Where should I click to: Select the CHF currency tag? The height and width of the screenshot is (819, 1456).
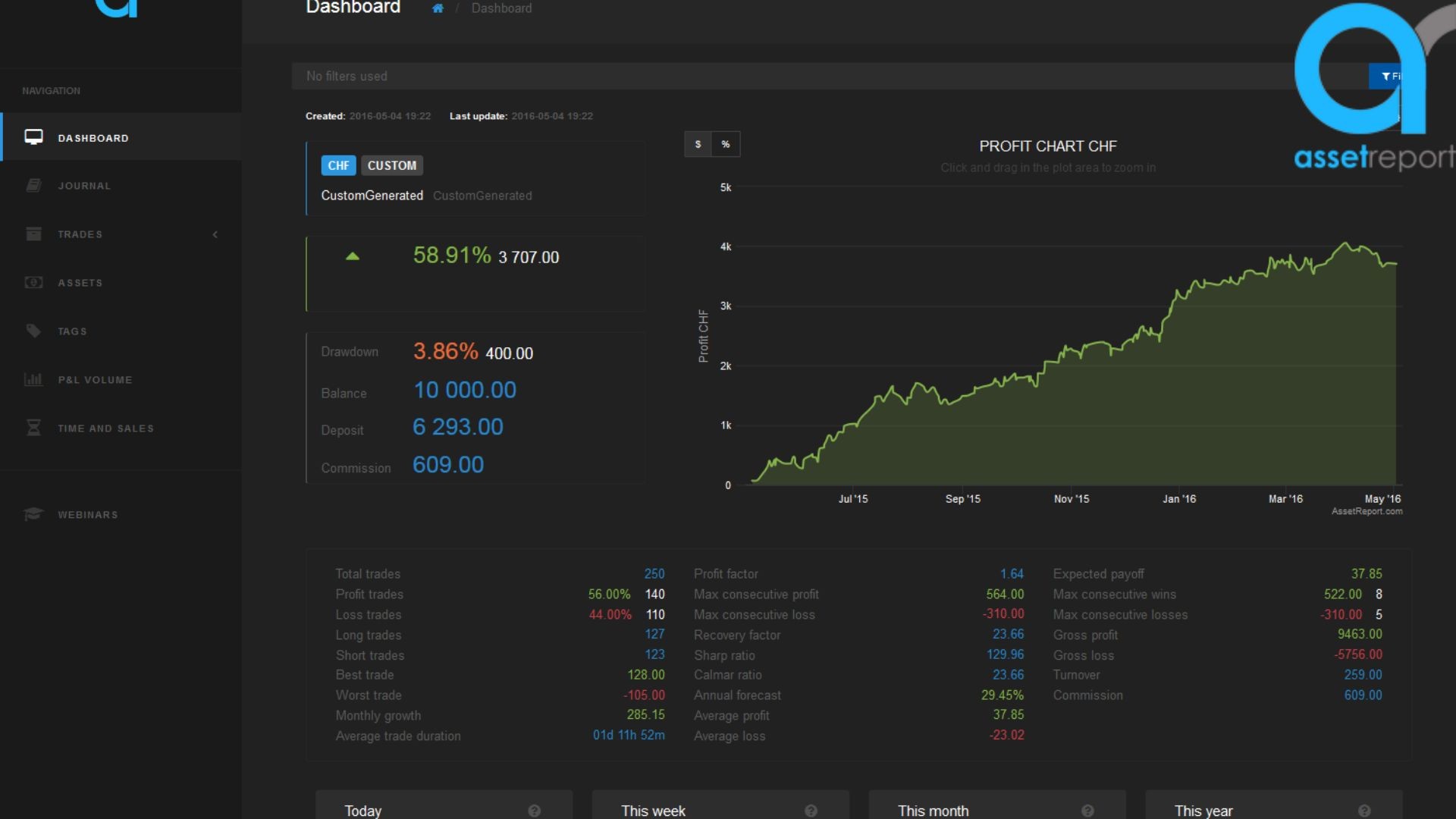(x=338, y=165)
